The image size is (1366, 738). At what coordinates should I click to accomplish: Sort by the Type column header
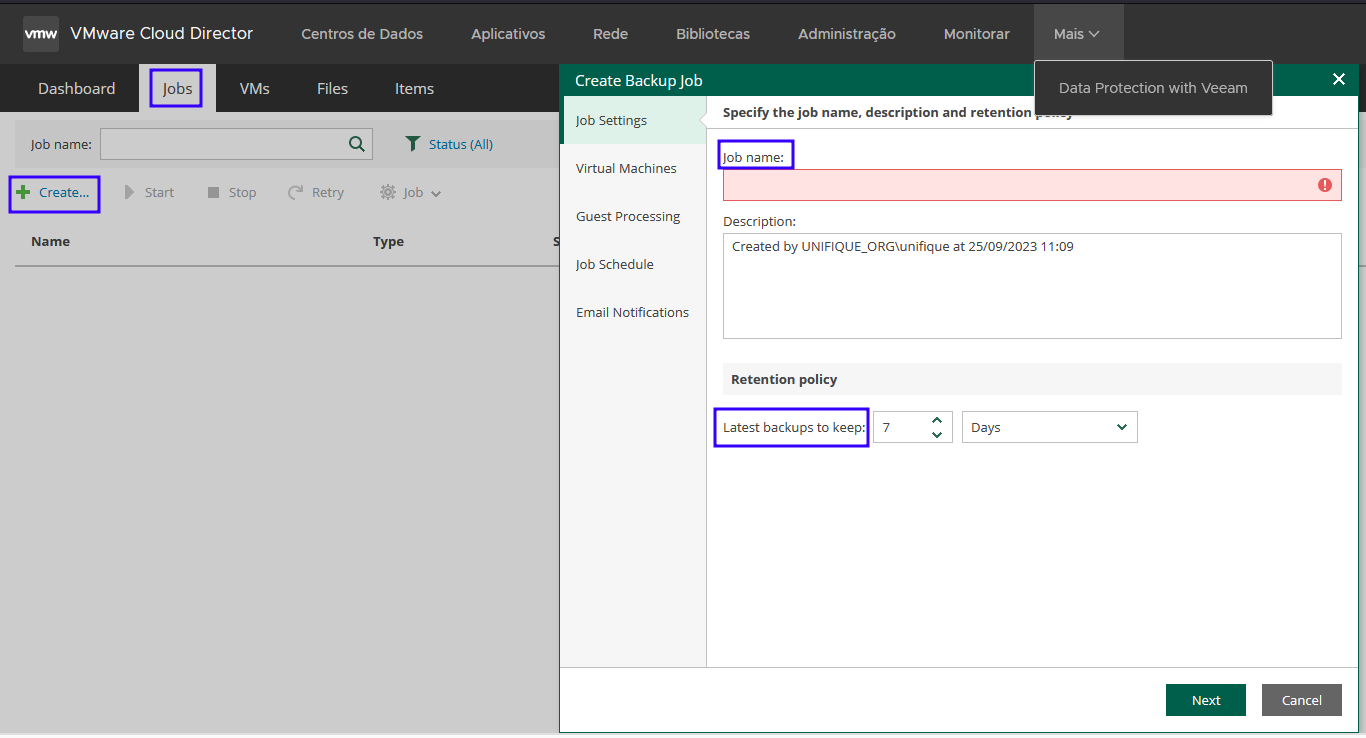(388, 241)
